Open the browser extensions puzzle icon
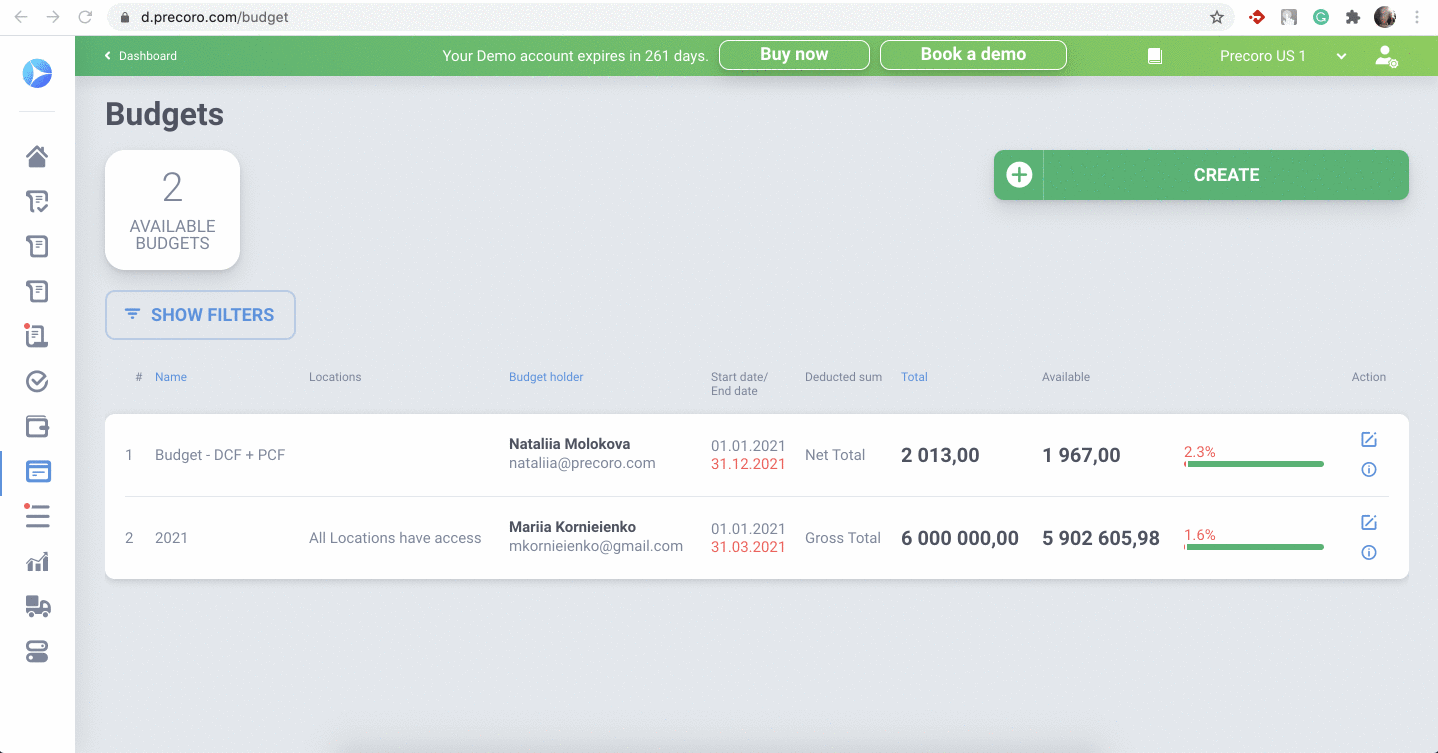This screenshot has width=1438, height=753. tap(1353, 17)
